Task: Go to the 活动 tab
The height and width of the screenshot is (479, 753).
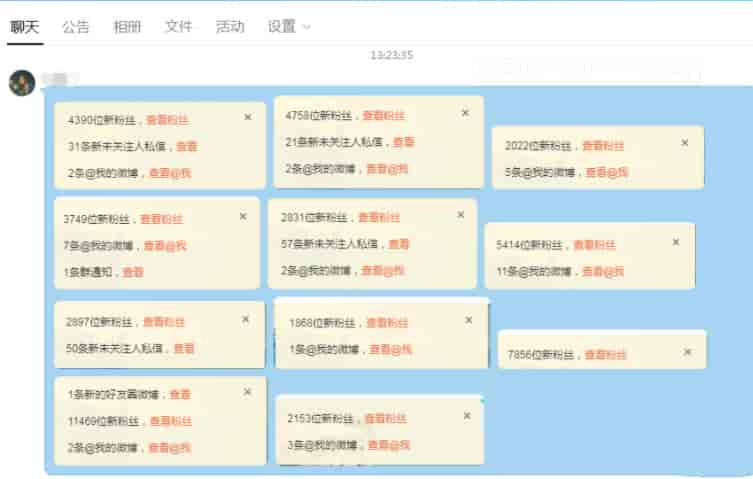Action: (230, 26)
